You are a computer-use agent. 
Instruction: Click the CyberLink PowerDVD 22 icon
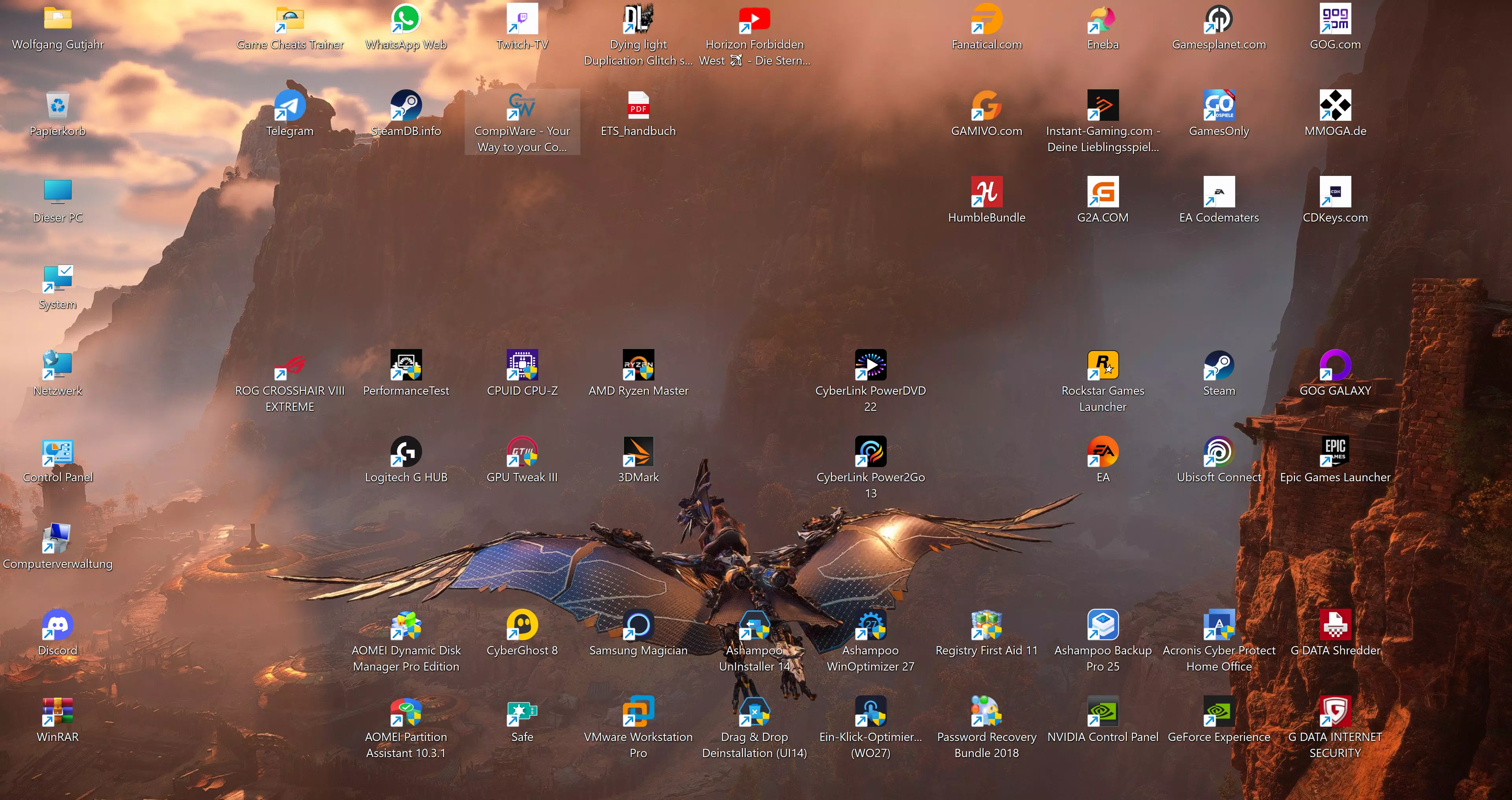click(871, 365)
